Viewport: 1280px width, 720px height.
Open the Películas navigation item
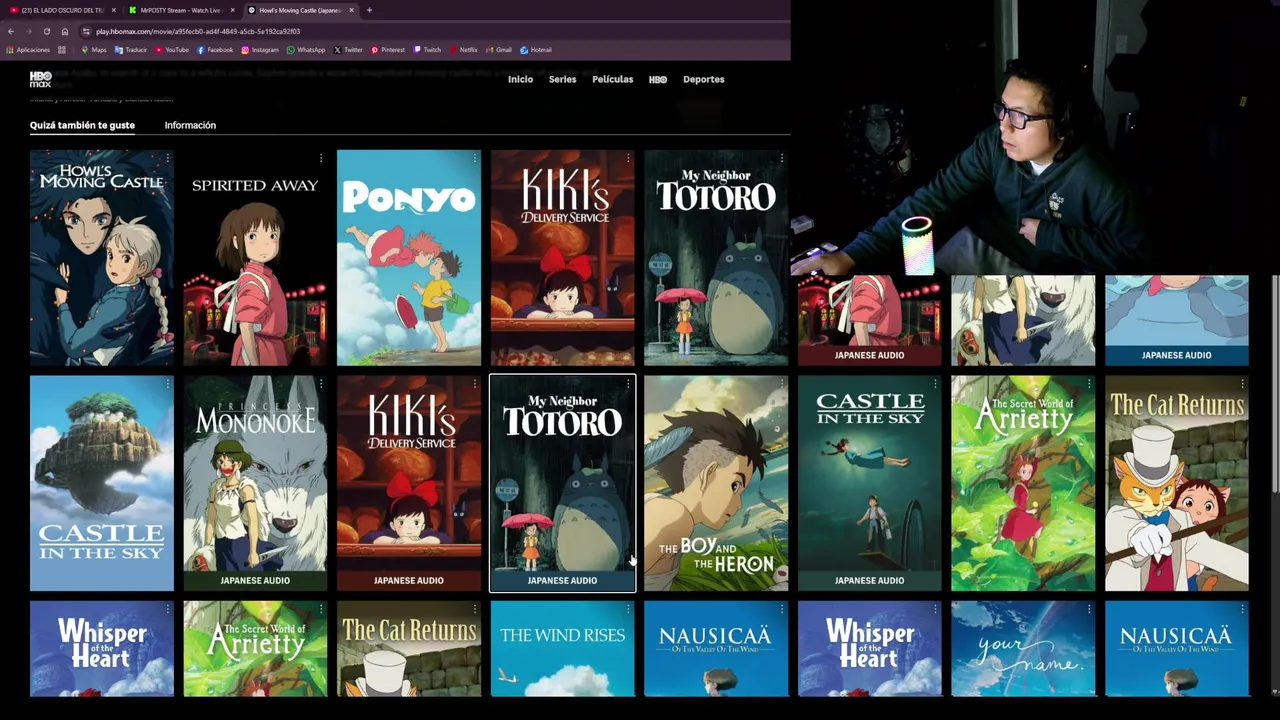[612, 79]
